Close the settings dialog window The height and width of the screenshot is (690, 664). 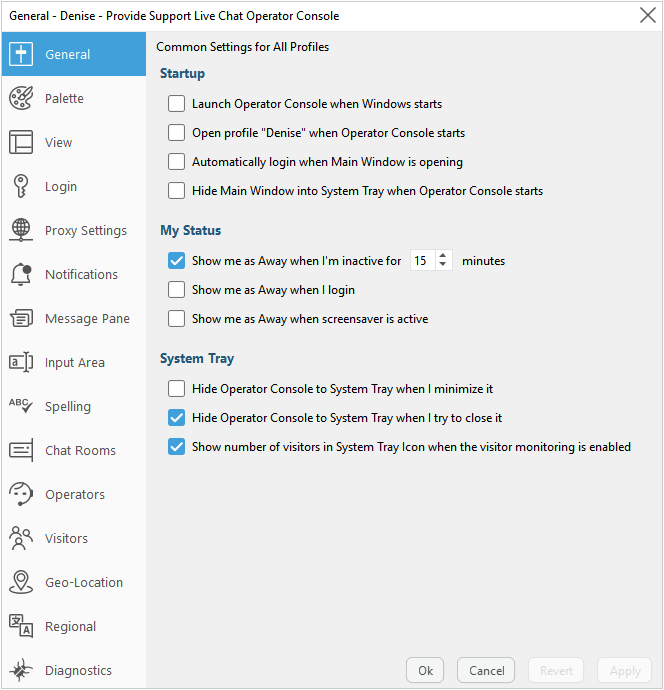coord(648,15)
